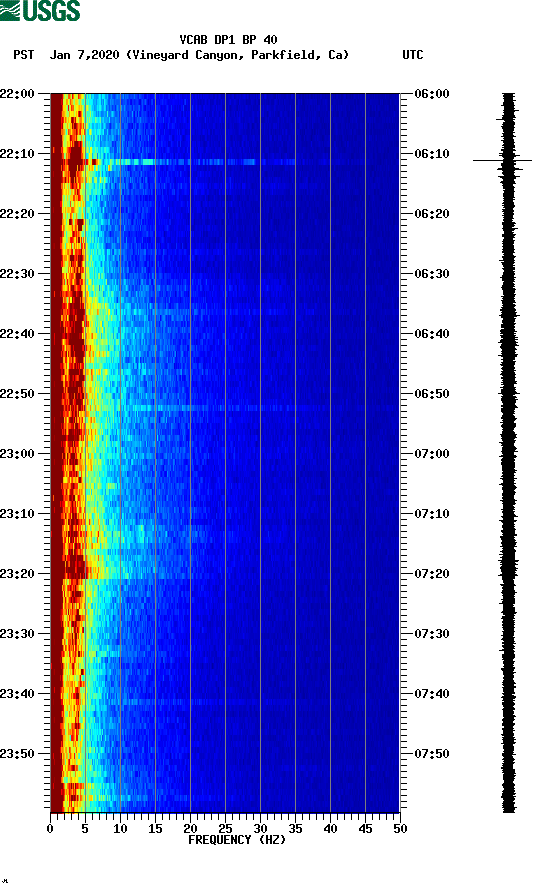Click the 'FREQUENCY (HZ)' axis title
552x892 pixels.
tap(237, 840)
